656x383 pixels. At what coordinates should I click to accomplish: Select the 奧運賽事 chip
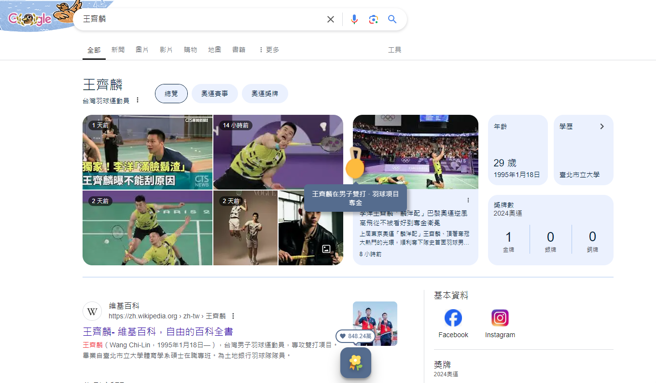(215, 93)
